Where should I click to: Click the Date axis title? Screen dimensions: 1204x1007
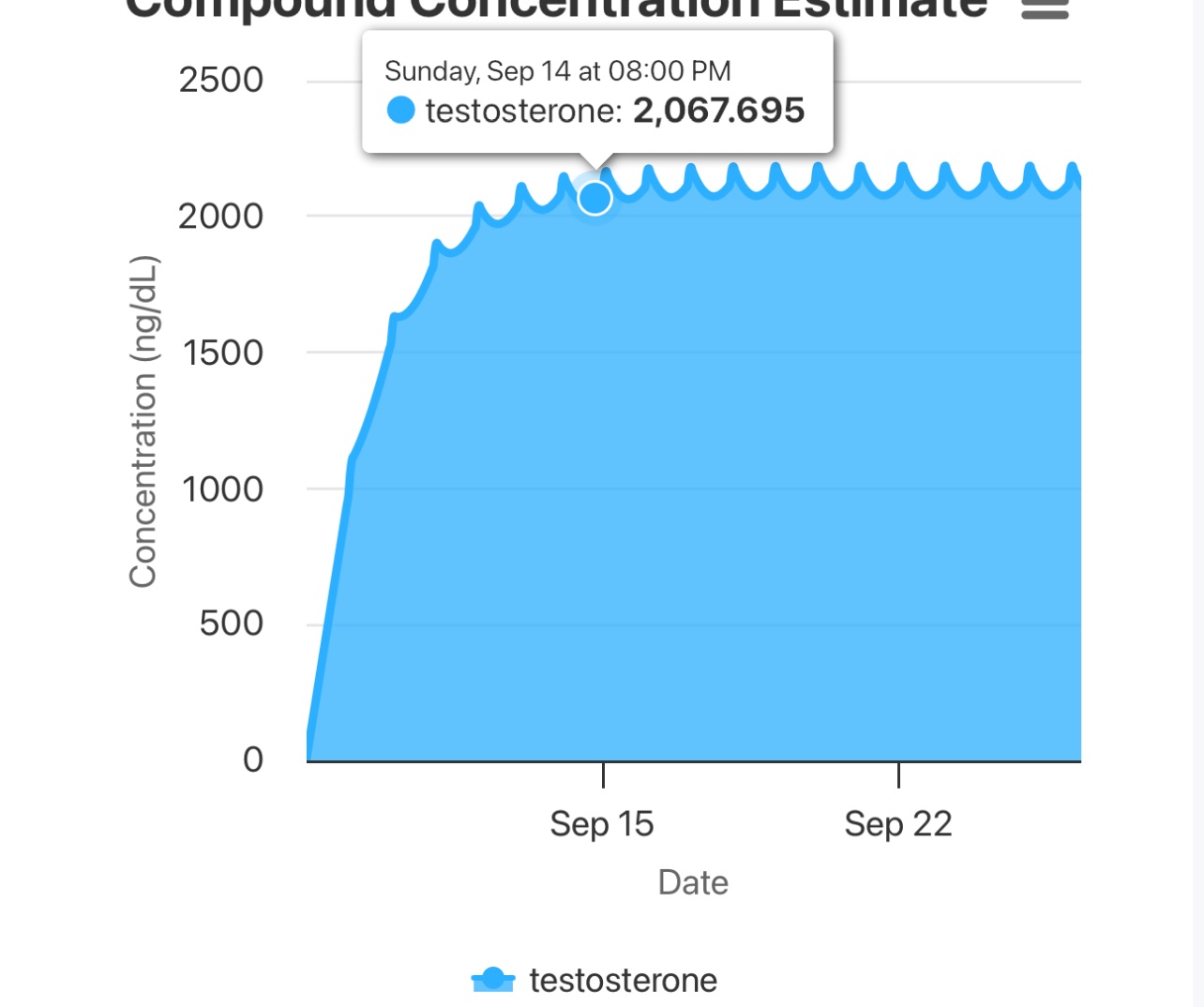click(x=693, y=882)
